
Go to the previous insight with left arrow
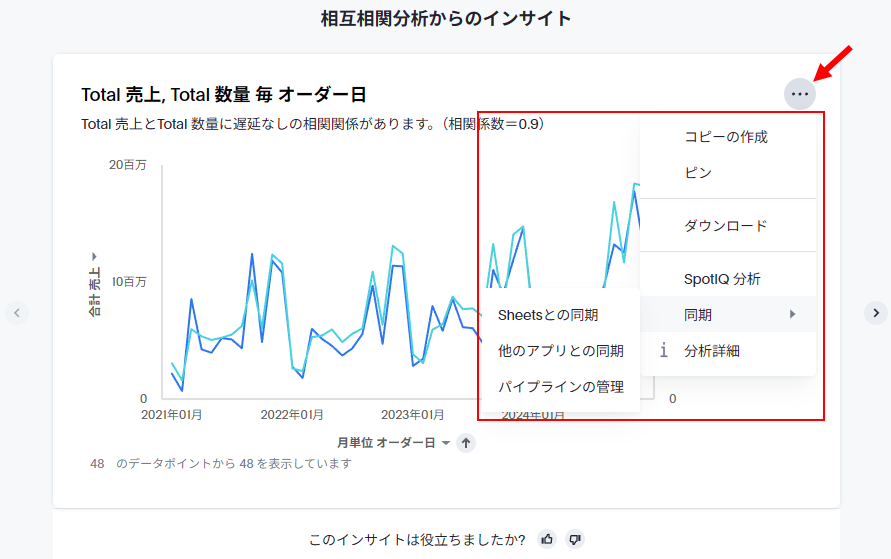[x=17, y=313]
